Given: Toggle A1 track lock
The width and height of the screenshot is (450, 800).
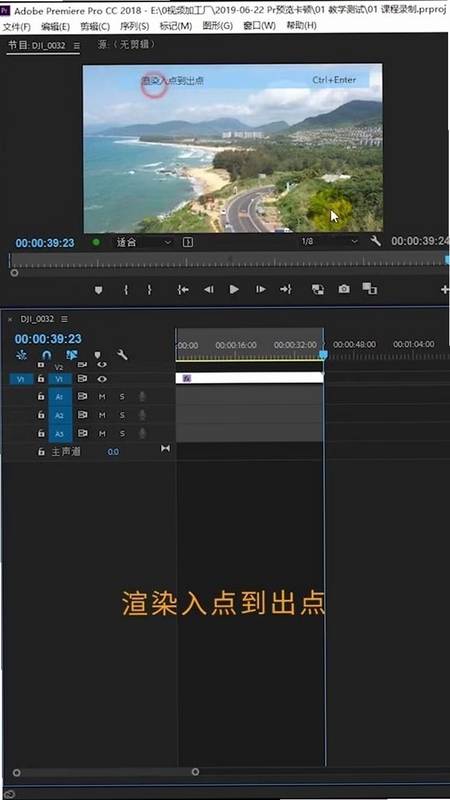Looking at the screenshot, I should (41, 396).
